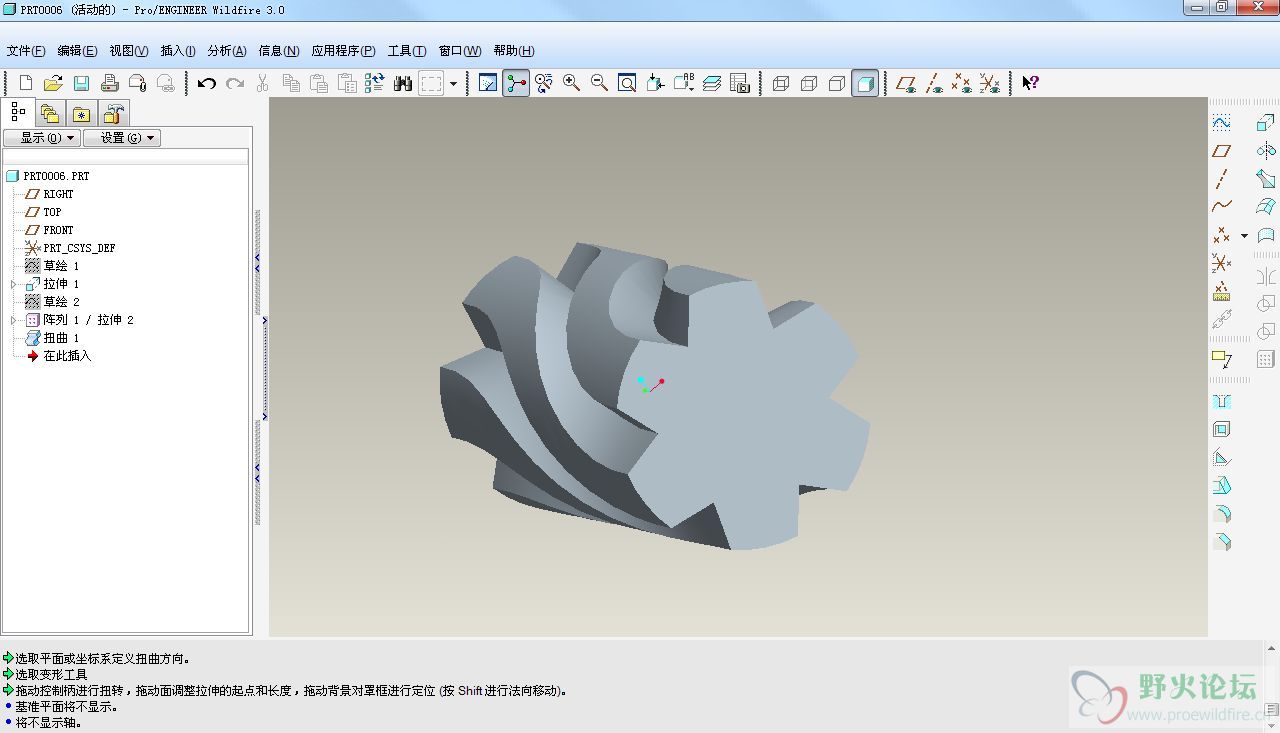Select the Revolve tool
The image size is (1280, 733).
coord(1265,151)
